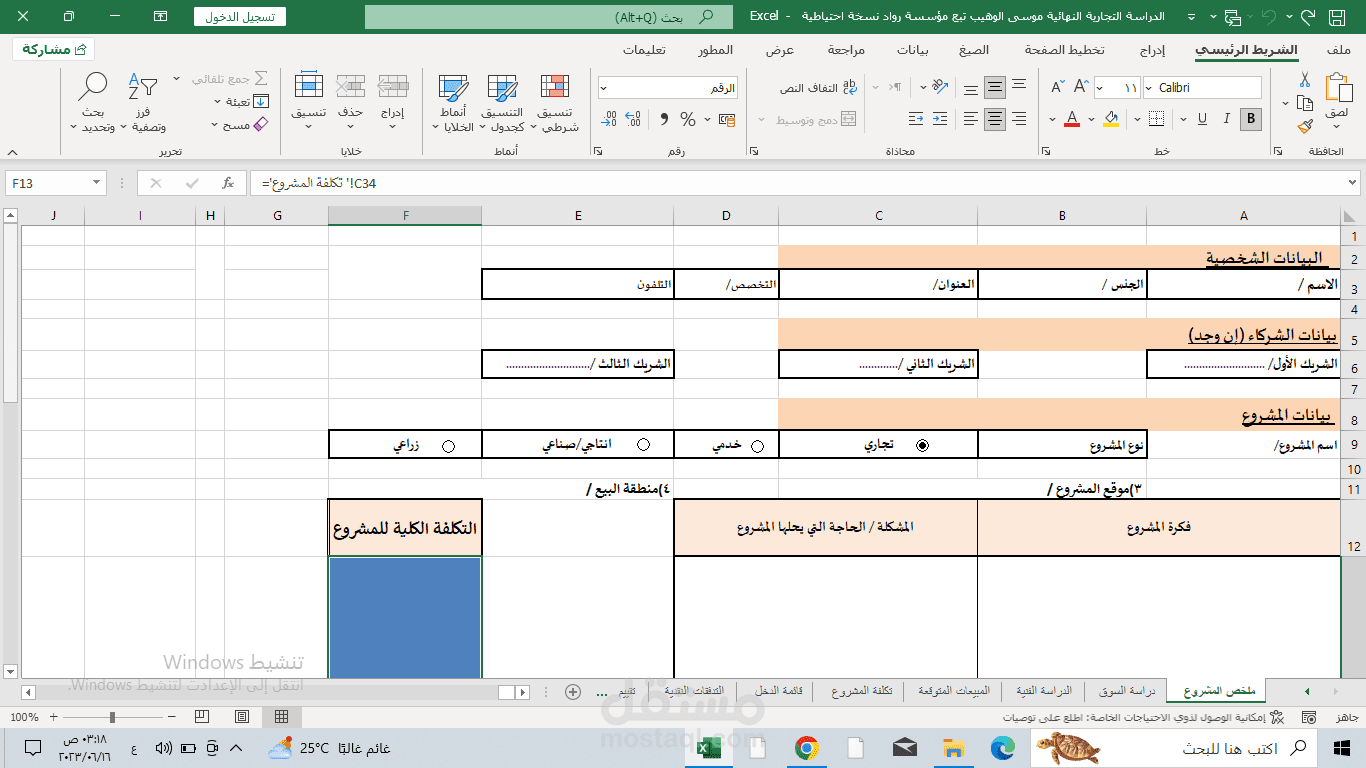This screenshot has height=768, width=1366.
Task: Select the انتاجي/صناعي radio button
Action: pyautogui.click(x=643, y=444)
